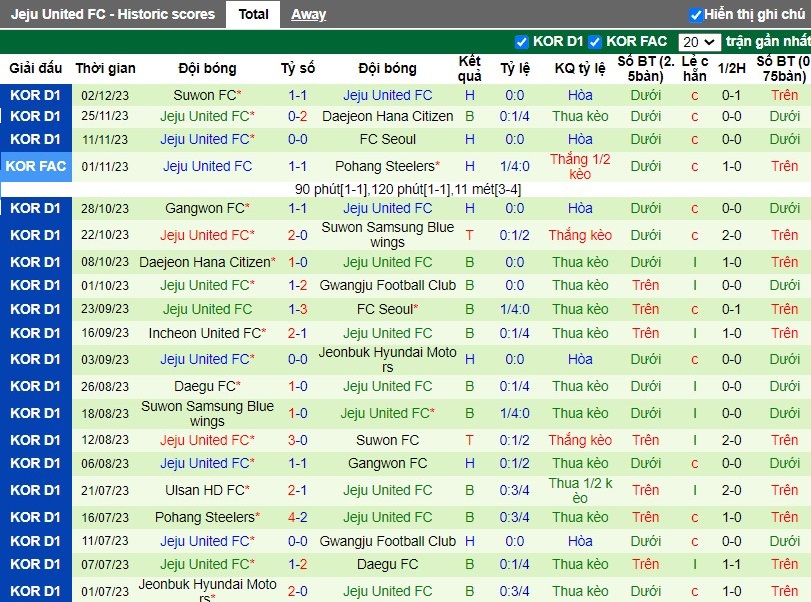Select the Jeju United FC Historic scores title
Viewport: 811px width, 602px height.
[x=112, y=14]
